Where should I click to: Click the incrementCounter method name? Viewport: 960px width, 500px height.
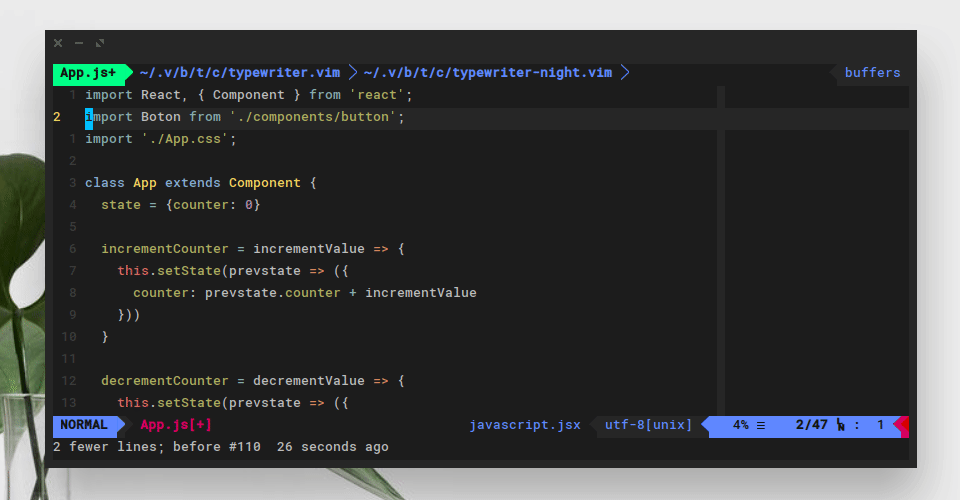point(165,249)
